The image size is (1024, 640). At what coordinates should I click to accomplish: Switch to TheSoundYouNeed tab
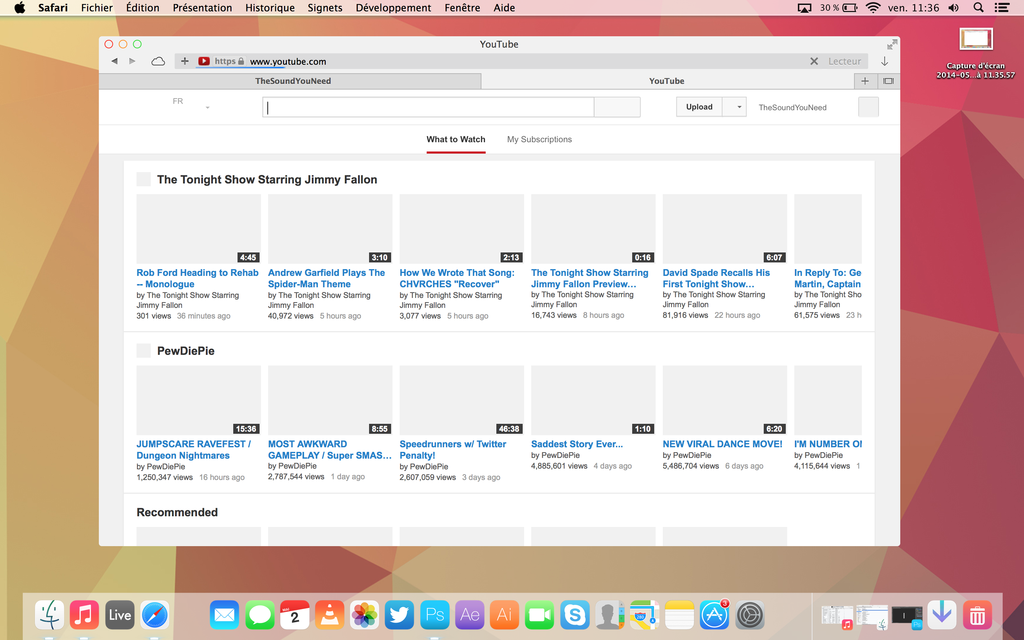pos(290,81)
